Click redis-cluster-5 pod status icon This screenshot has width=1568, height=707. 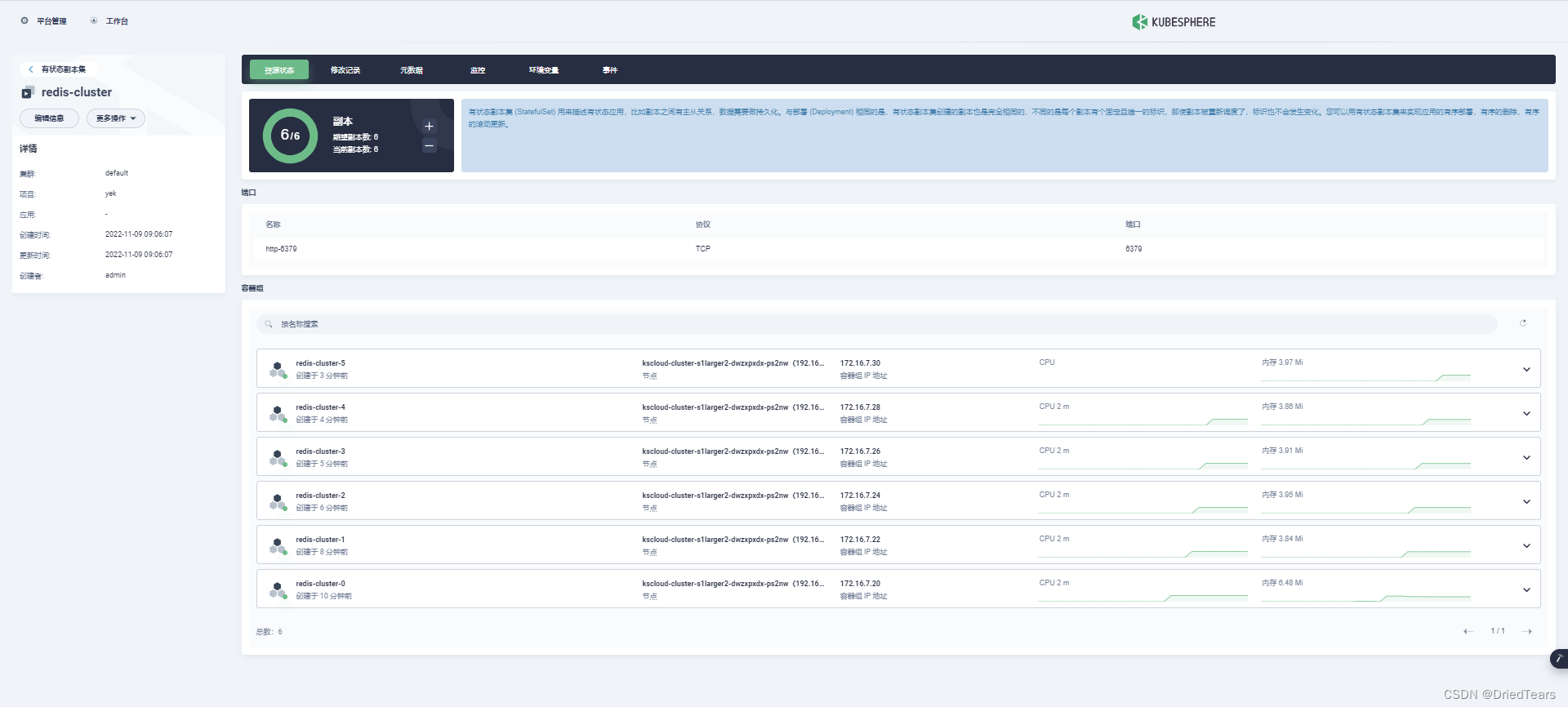[x=278, y=370]
